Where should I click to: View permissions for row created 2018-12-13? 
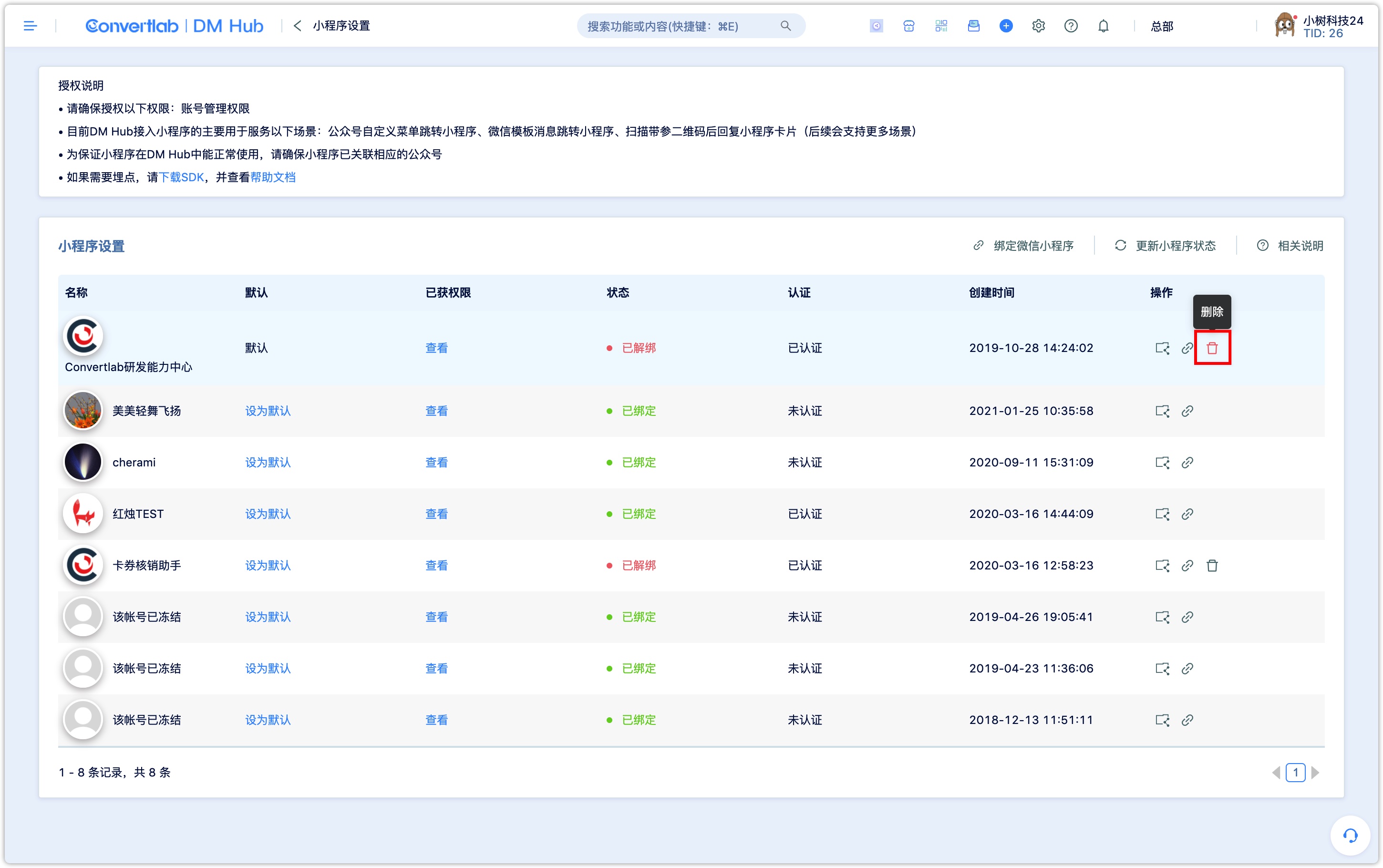point(437,720)
